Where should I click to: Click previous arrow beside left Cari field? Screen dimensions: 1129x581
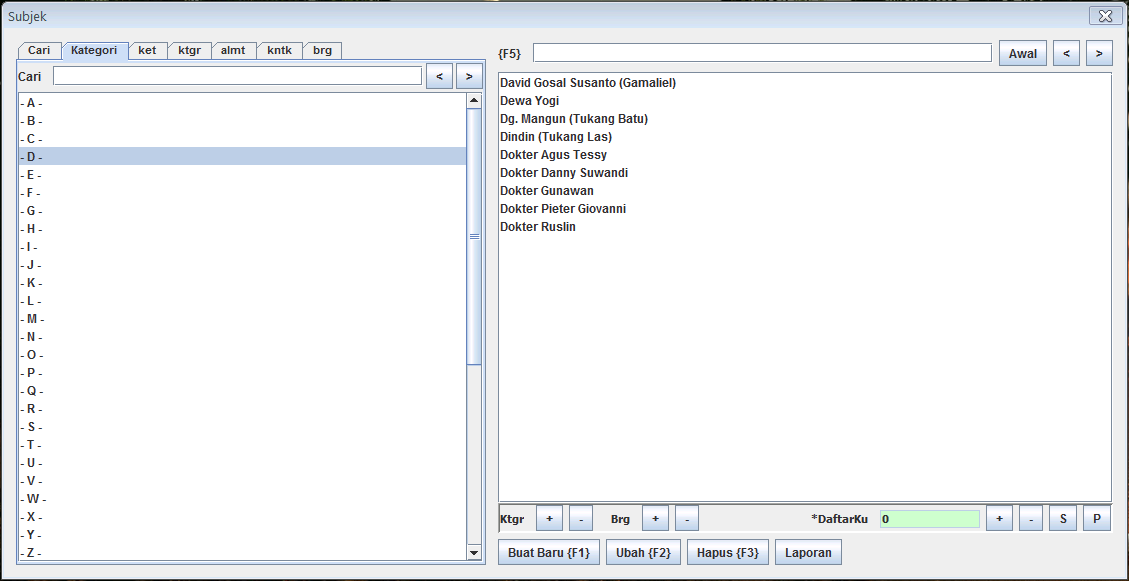pyautogui.click(x=439, y=76)
